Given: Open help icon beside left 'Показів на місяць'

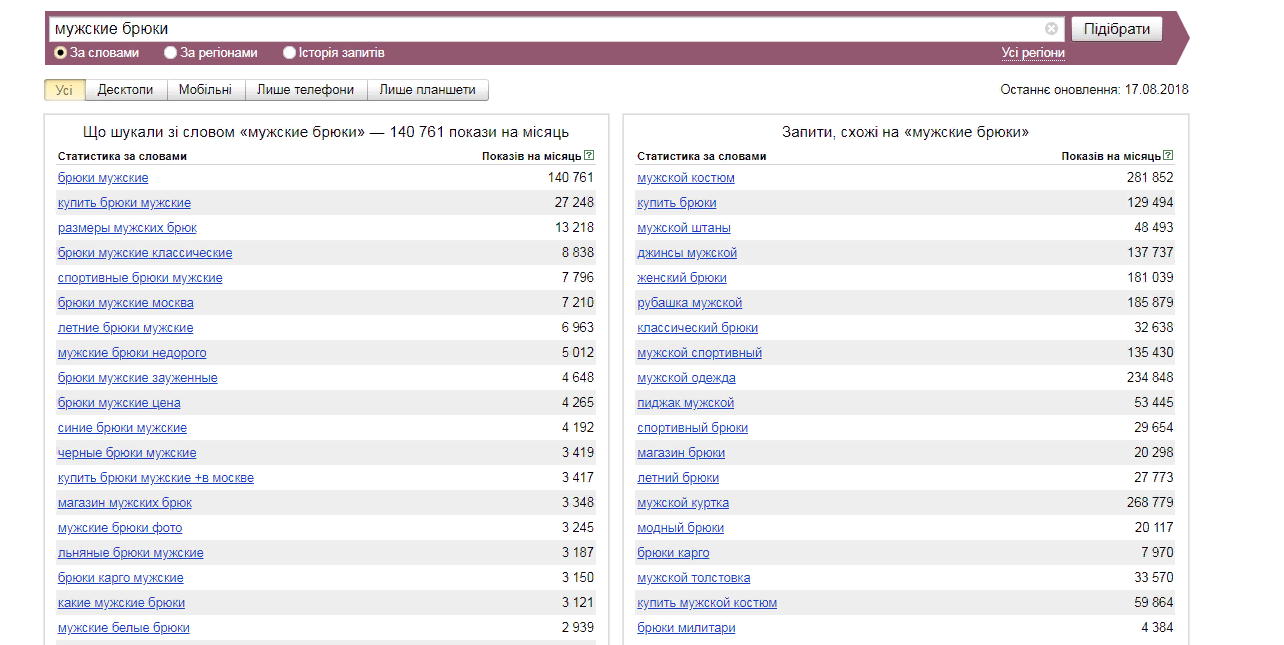Looking at the screenshot, I should (589, 156).
